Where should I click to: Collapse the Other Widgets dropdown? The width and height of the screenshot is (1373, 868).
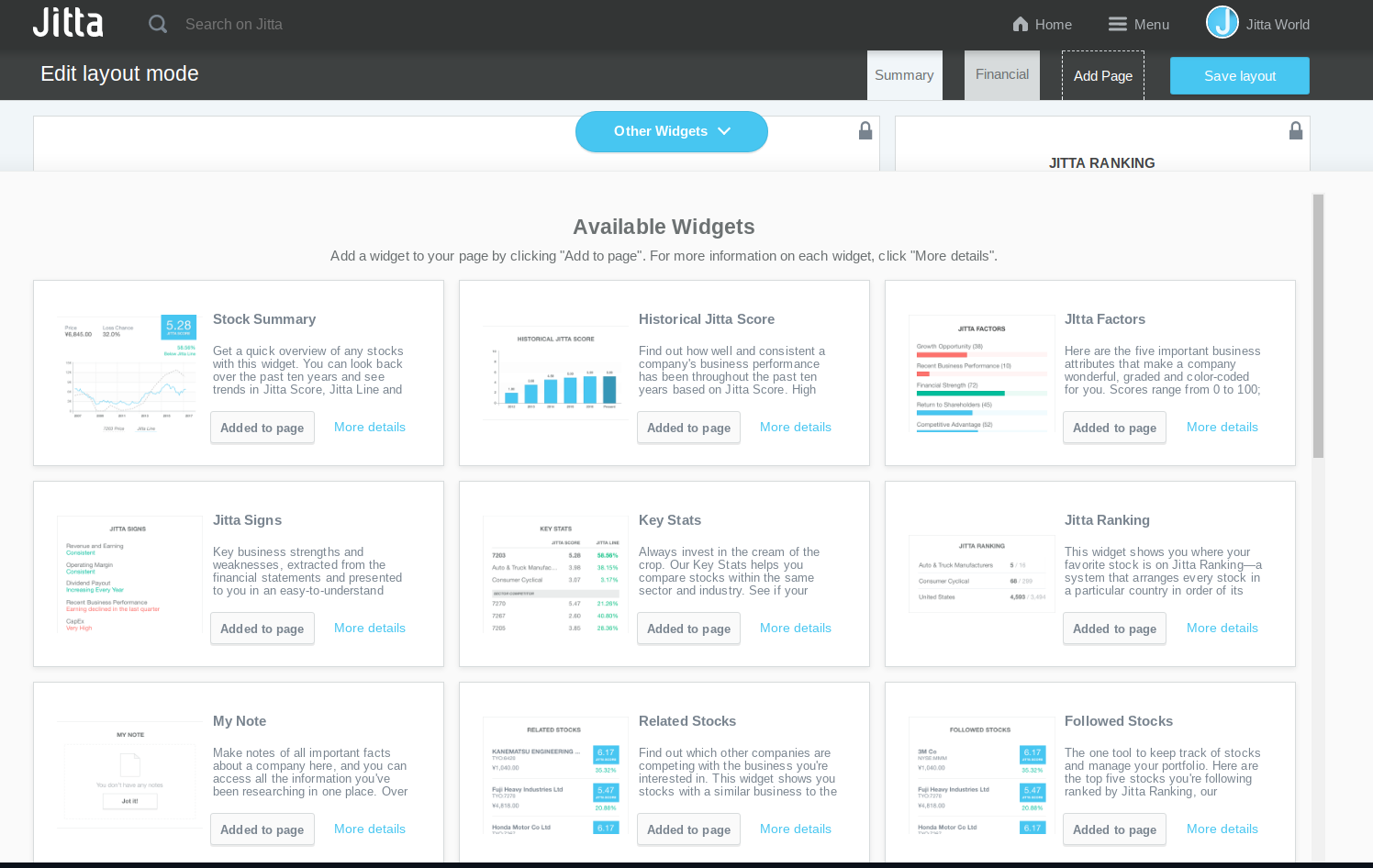coord(672,131)
